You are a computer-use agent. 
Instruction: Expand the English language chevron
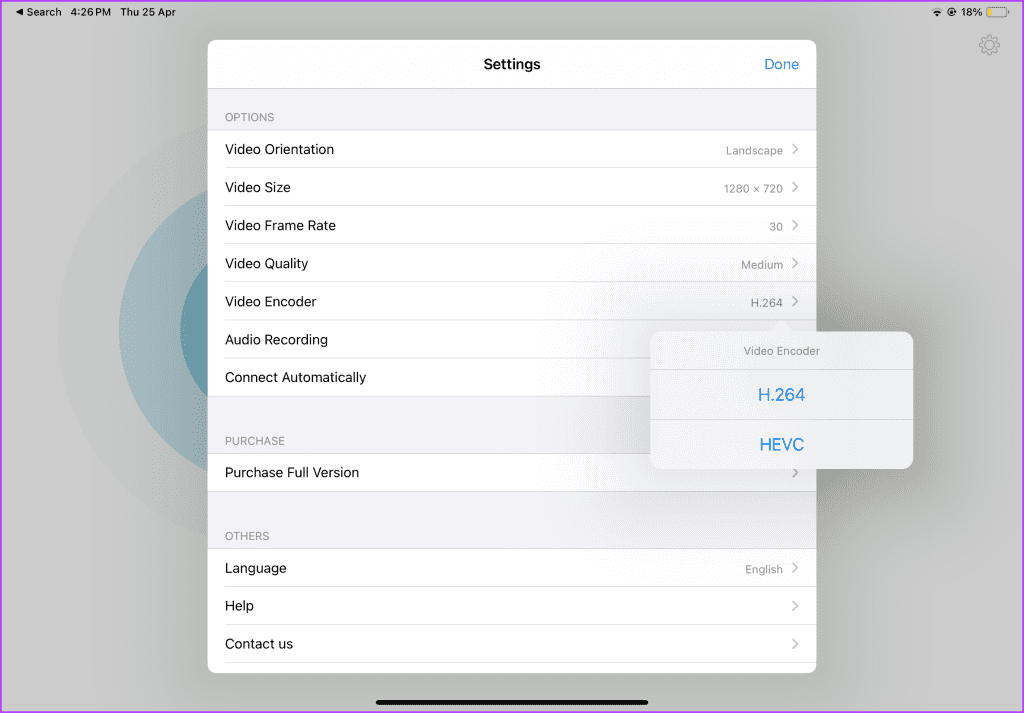click(x=795, y=568)
